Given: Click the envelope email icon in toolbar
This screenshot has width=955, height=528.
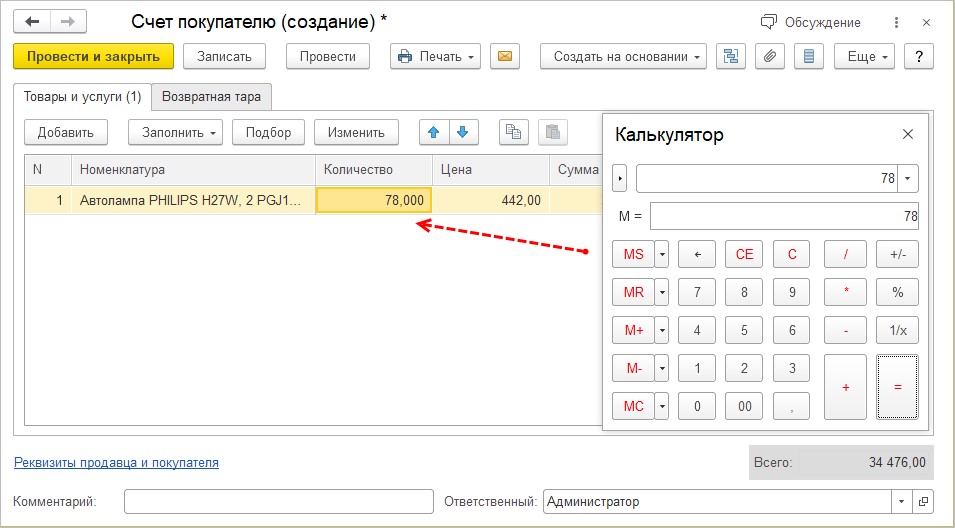Looking at the screenshot, I should 505,56.
